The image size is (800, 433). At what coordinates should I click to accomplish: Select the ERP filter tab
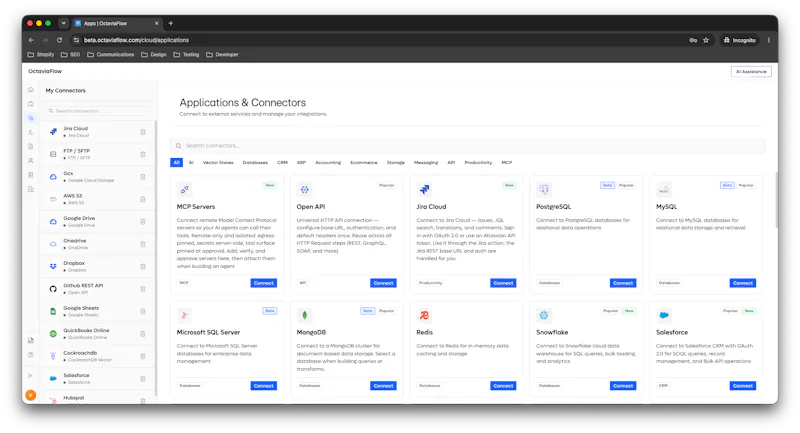[302, 163]
